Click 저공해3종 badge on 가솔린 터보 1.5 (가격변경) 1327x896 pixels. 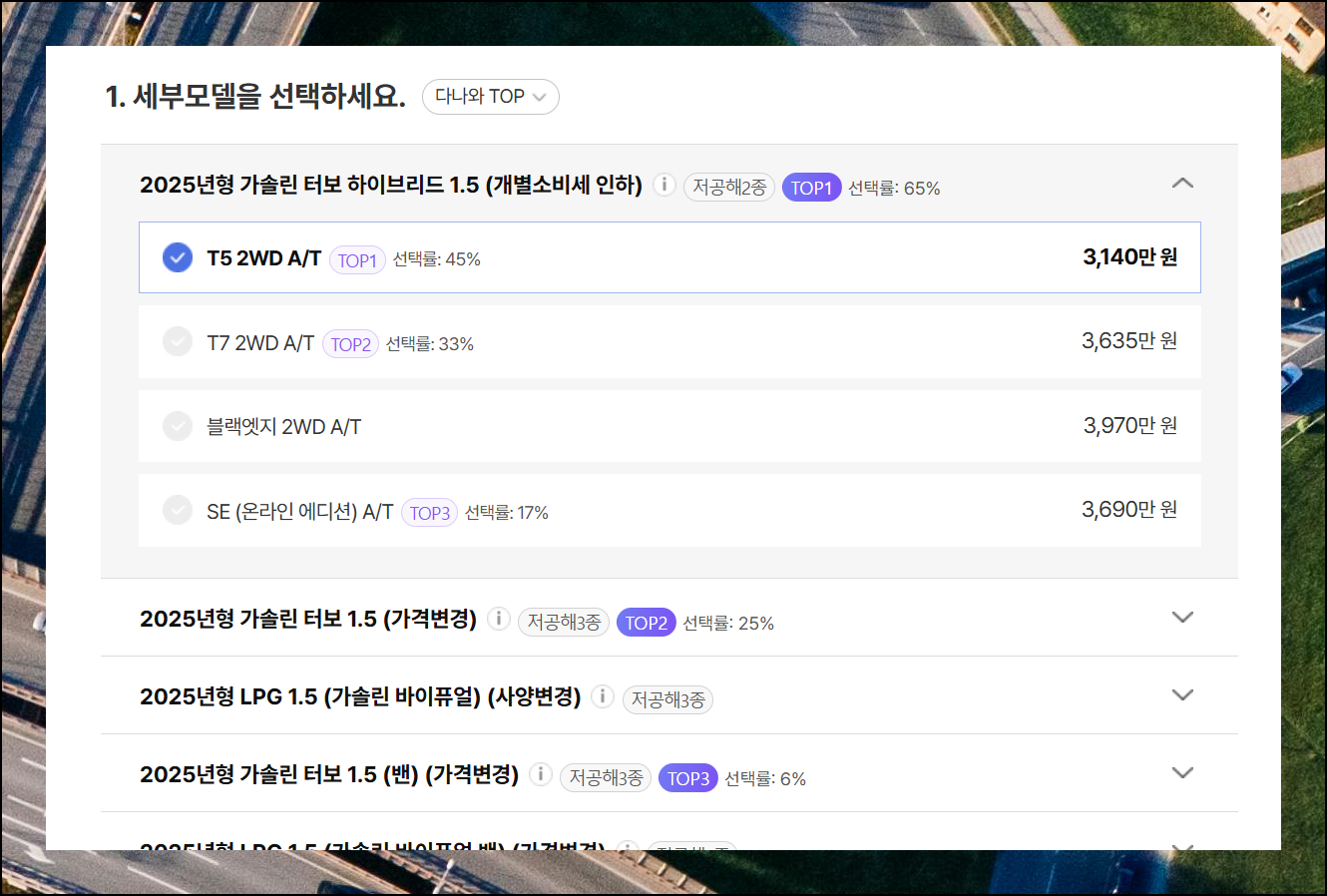[564, 623]
